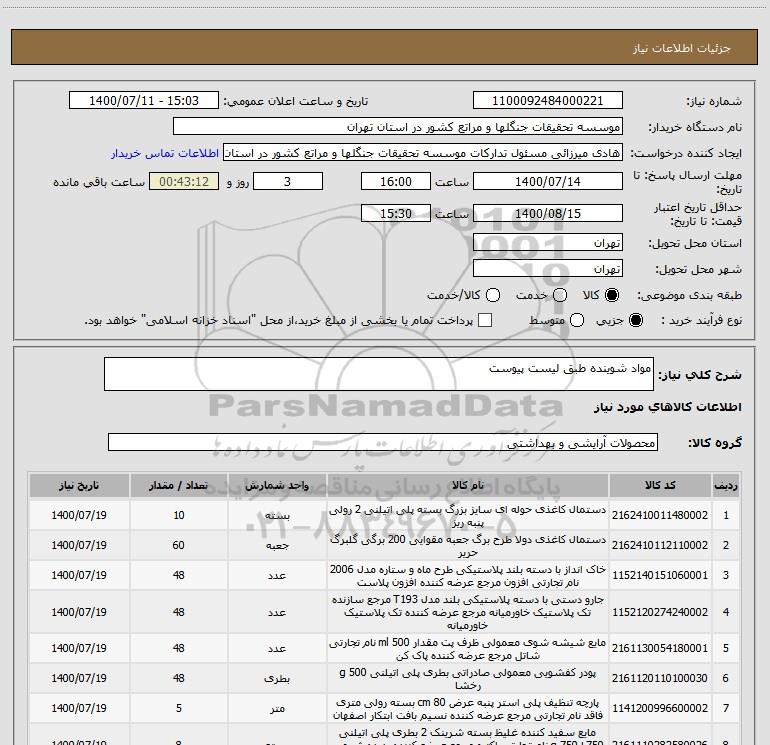Click unit جعبه in row 2
Viewport: 770px width, 745px height.
point(277,546)
